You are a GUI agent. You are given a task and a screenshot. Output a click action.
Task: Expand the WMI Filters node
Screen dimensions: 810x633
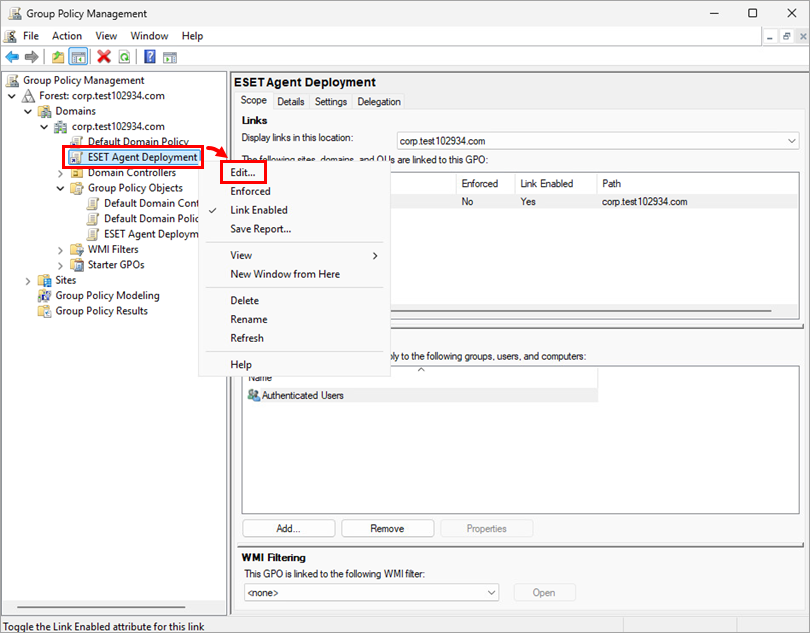pyautogui.click(x=60, y=250)
